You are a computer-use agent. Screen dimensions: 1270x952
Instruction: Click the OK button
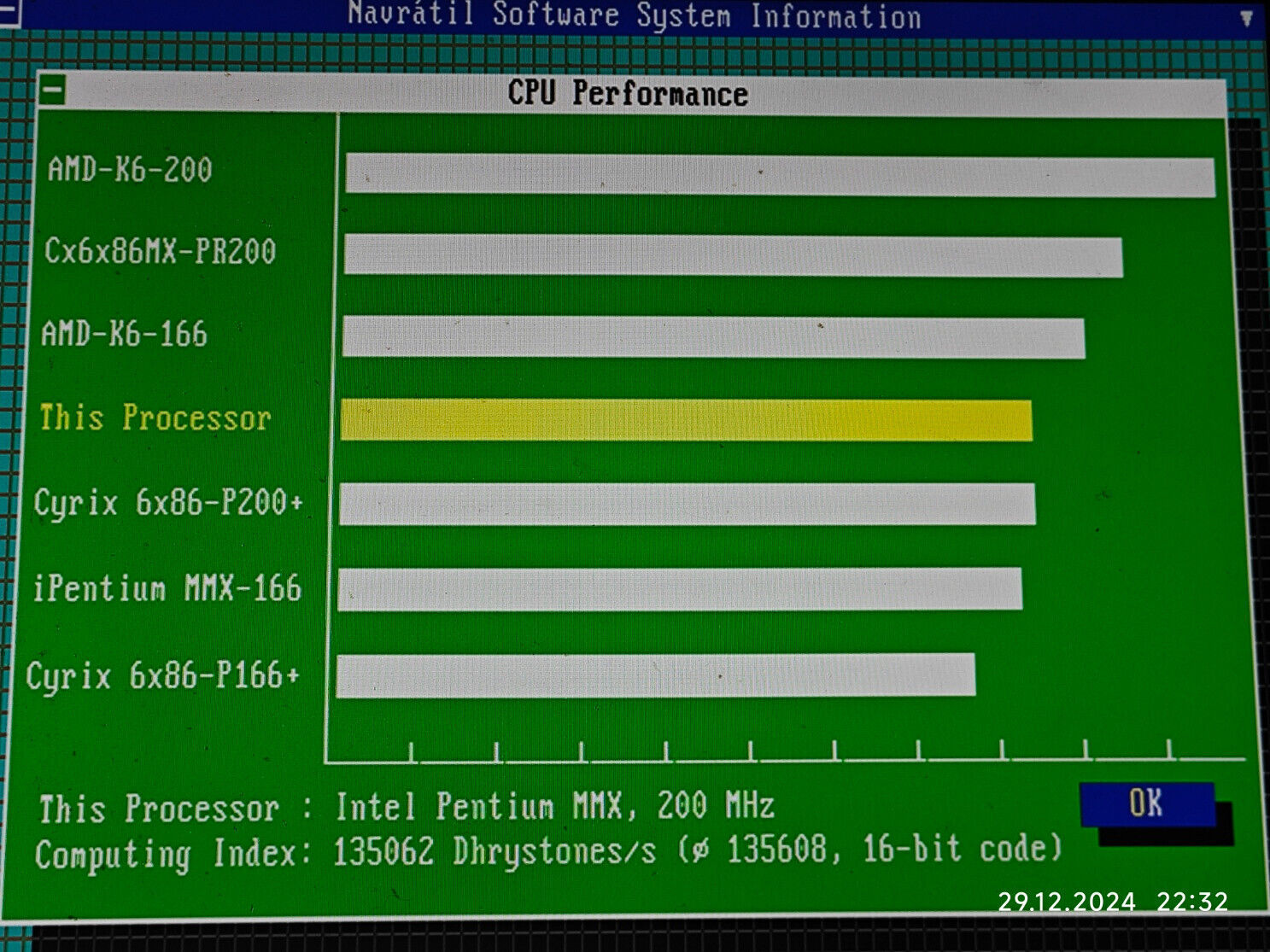[x=1147, y=804]
